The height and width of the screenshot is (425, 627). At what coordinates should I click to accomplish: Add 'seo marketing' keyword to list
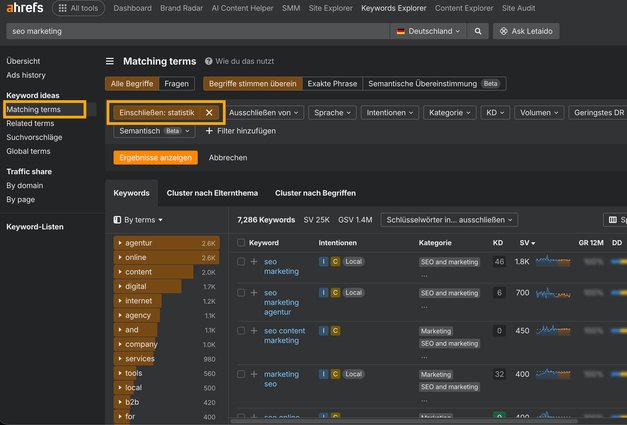tap(254, 261)
